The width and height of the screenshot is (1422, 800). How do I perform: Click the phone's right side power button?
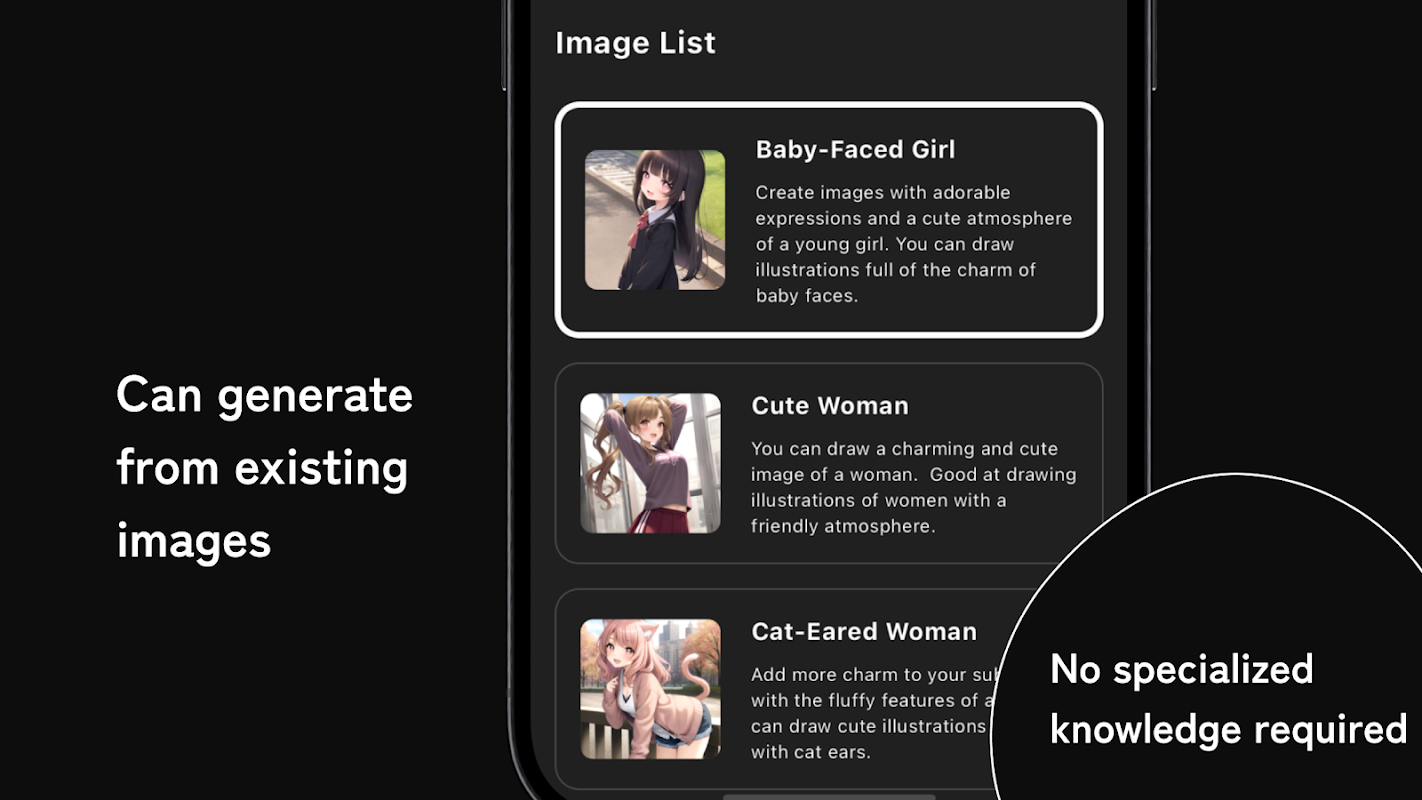pyautogui.click(x=1153, y=45)
